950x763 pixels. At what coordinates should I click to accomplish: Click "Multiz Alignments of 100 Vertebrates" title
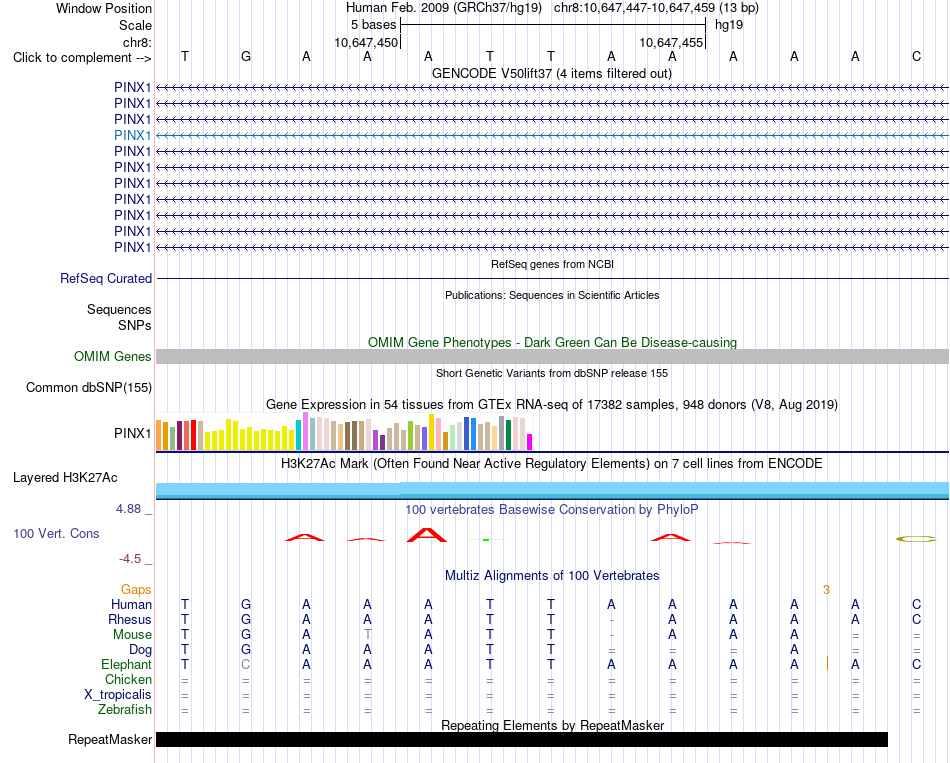click(552, 576)
